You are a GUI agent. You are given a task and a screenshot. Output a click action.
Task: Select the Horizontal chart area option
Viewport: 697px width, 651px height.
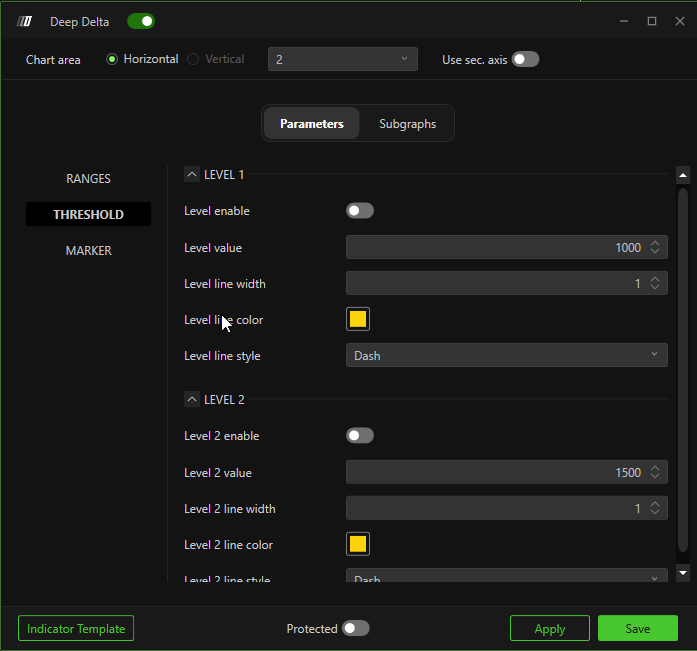coord(113,59)
